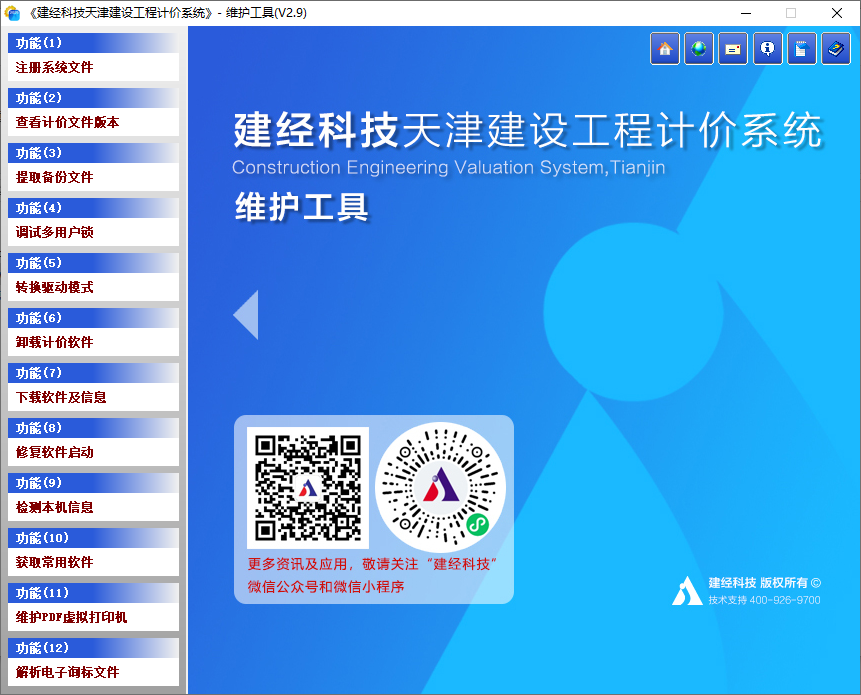Click the square QR code image
This screenshot has width=861, height=695.
[308, 488]
